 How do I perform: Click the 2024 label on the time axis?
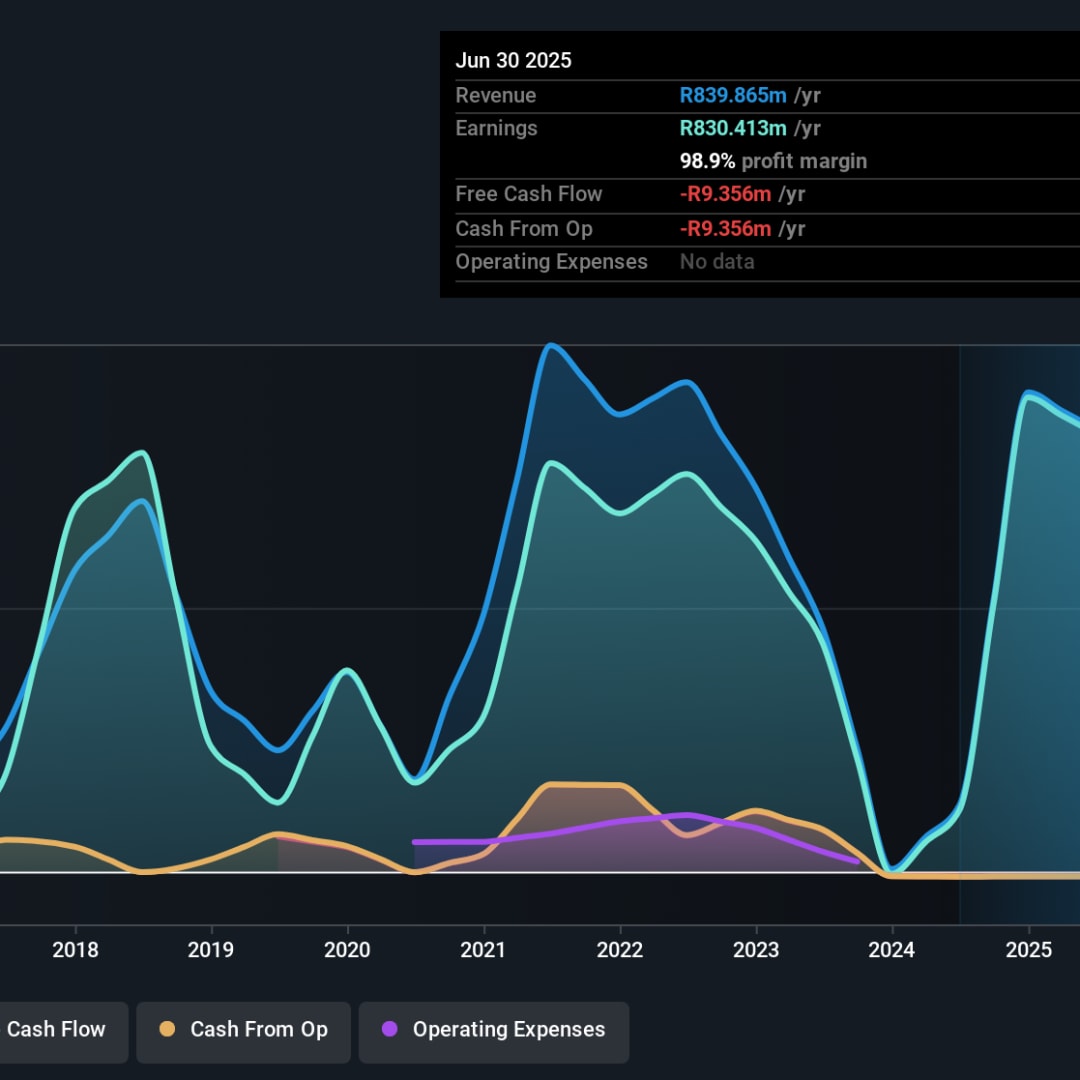click(x=891, y=950)
